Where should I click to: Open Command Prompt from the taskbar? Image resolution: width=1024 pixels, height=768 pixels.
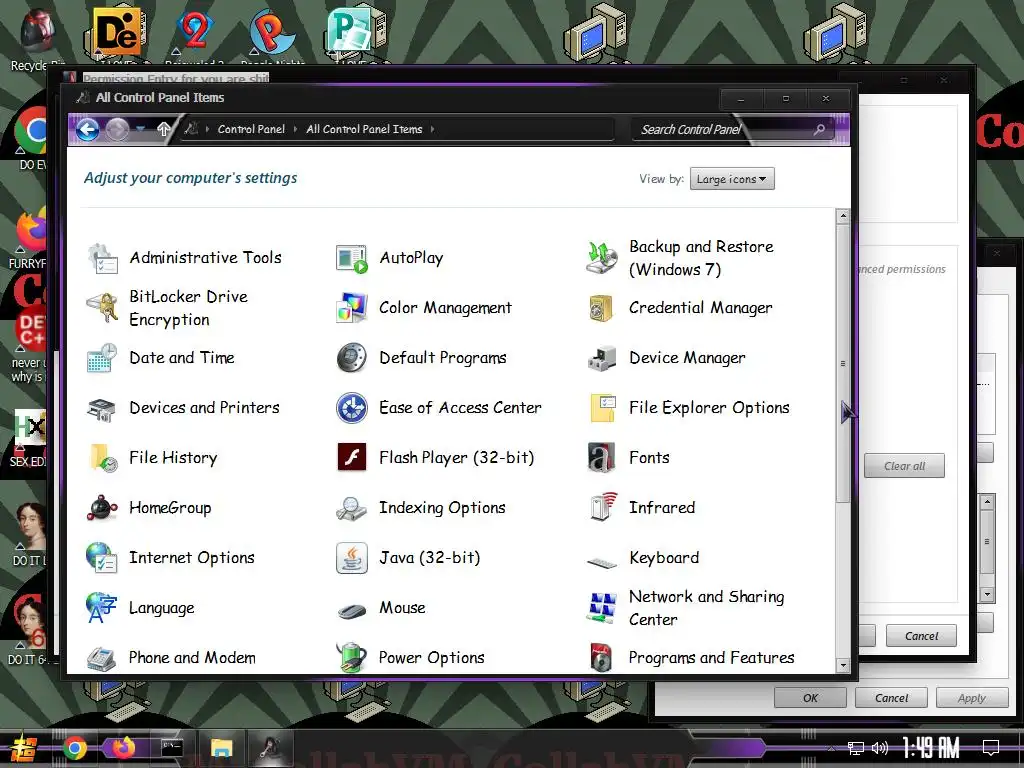172,747
